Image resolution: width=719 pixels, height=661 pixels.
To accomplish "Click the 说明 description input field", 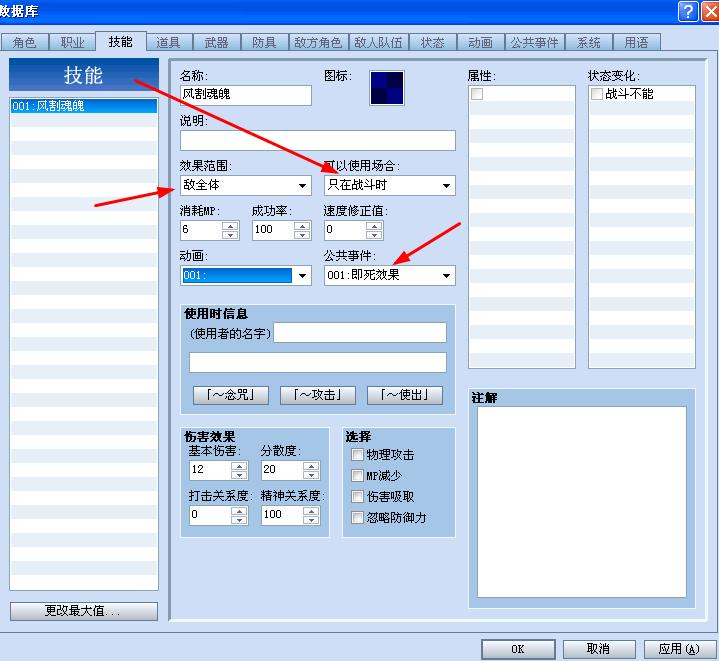I will pyautogui.click(x=318, y=140).
